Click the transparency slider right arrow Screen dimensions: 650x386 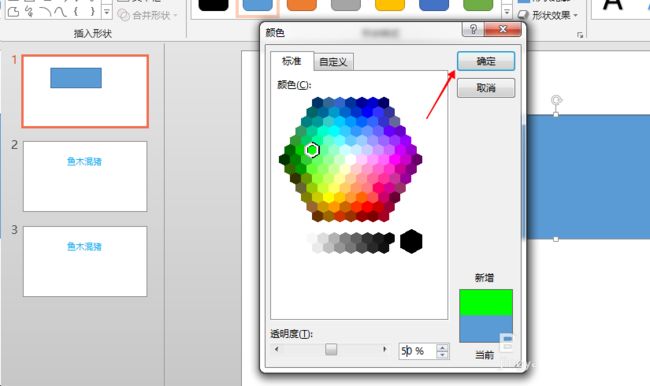pyautogui.click(x=385, y=349)
